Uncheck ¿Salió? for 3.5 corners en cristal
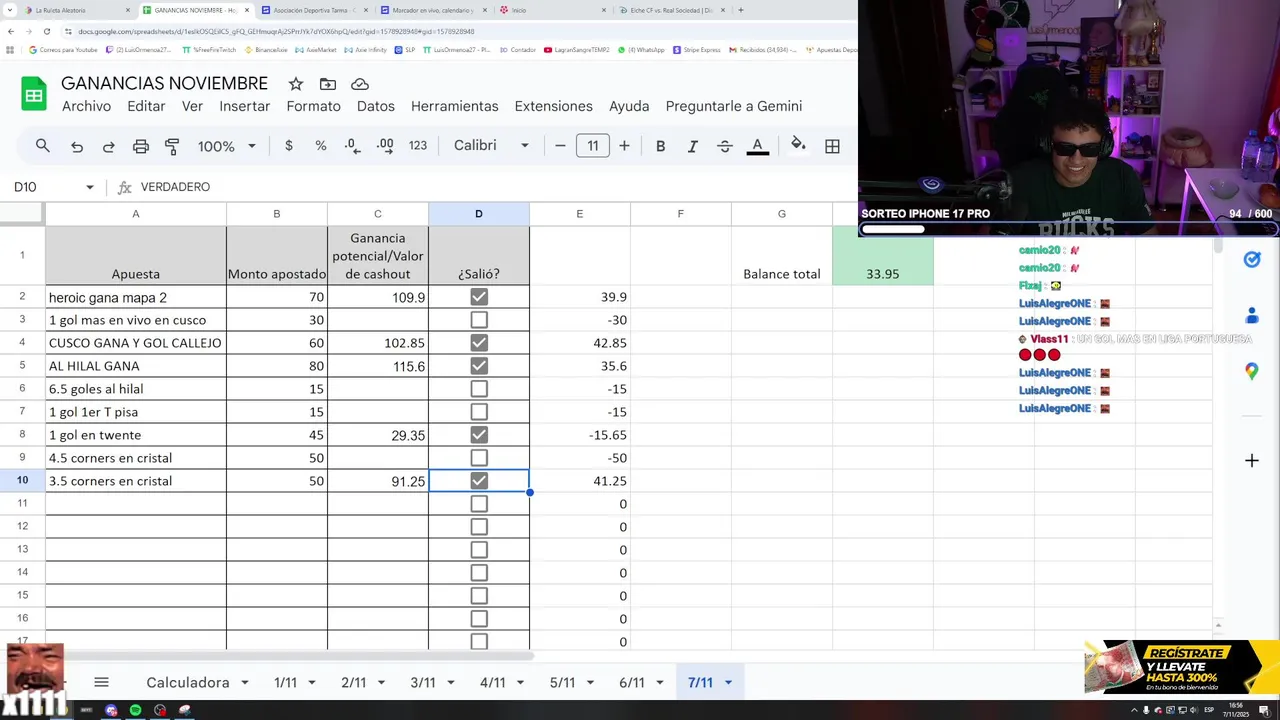This screenshot has height=720, width=1280. click(x=479, y=481)
